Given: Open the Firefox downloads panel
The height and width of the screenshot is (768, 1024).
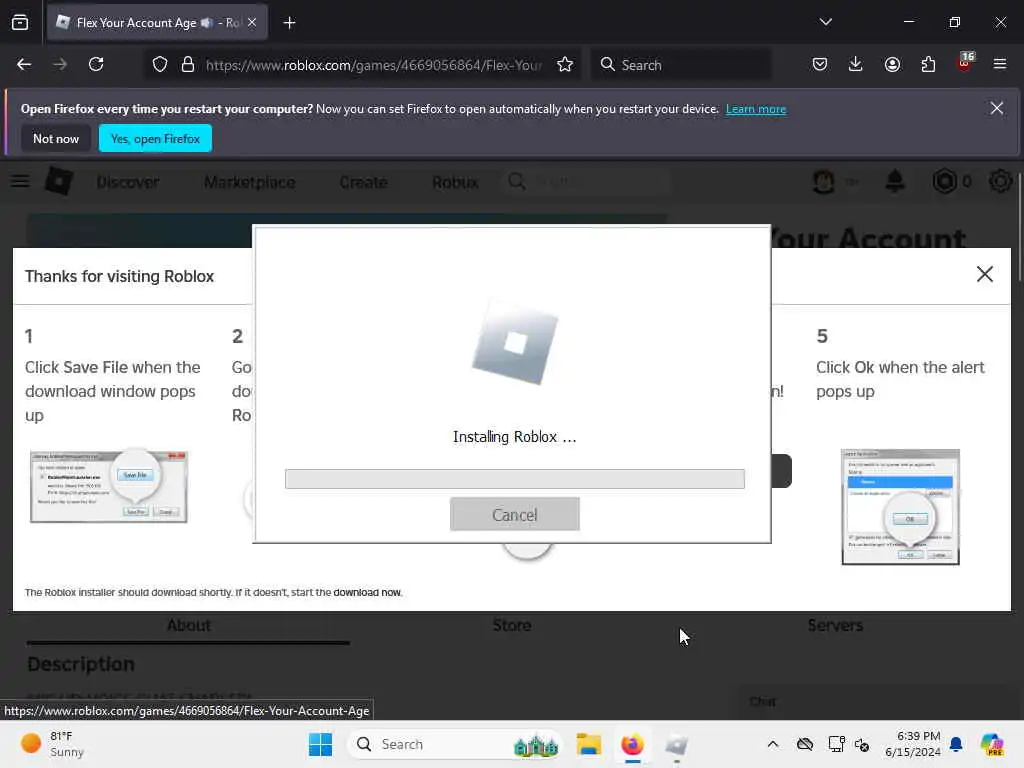Looking at the screenshot, I should click(x=856, y=65).
